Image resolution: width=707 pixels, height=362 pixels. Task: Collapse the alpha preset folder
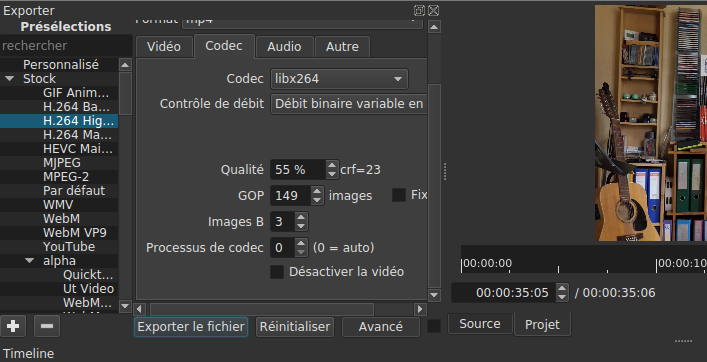coord(29,261)
